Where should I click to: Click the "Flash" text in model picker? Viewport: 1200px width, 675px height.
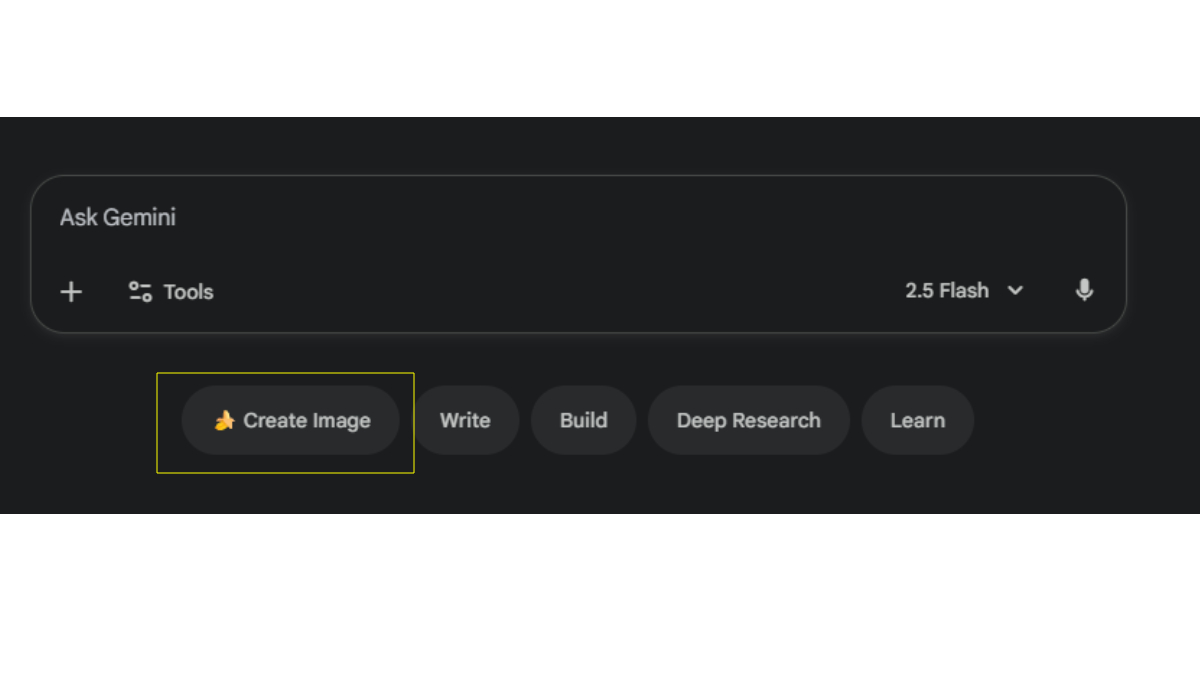pos(964,291)
